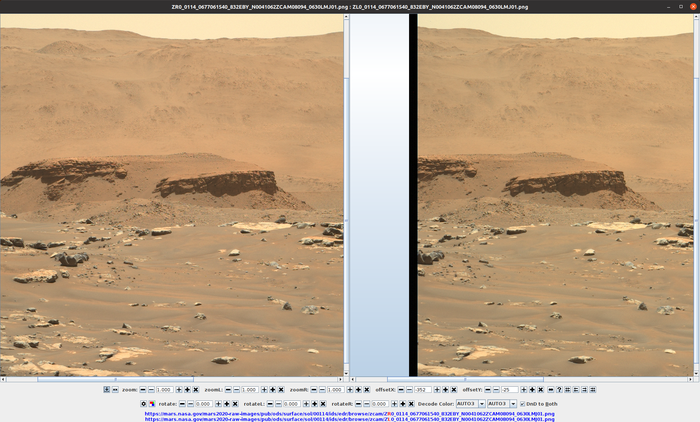Click the offsetY value field showing -25
Image resolution: width=700 pixels, height=422 pixels.
click(509, 390)
